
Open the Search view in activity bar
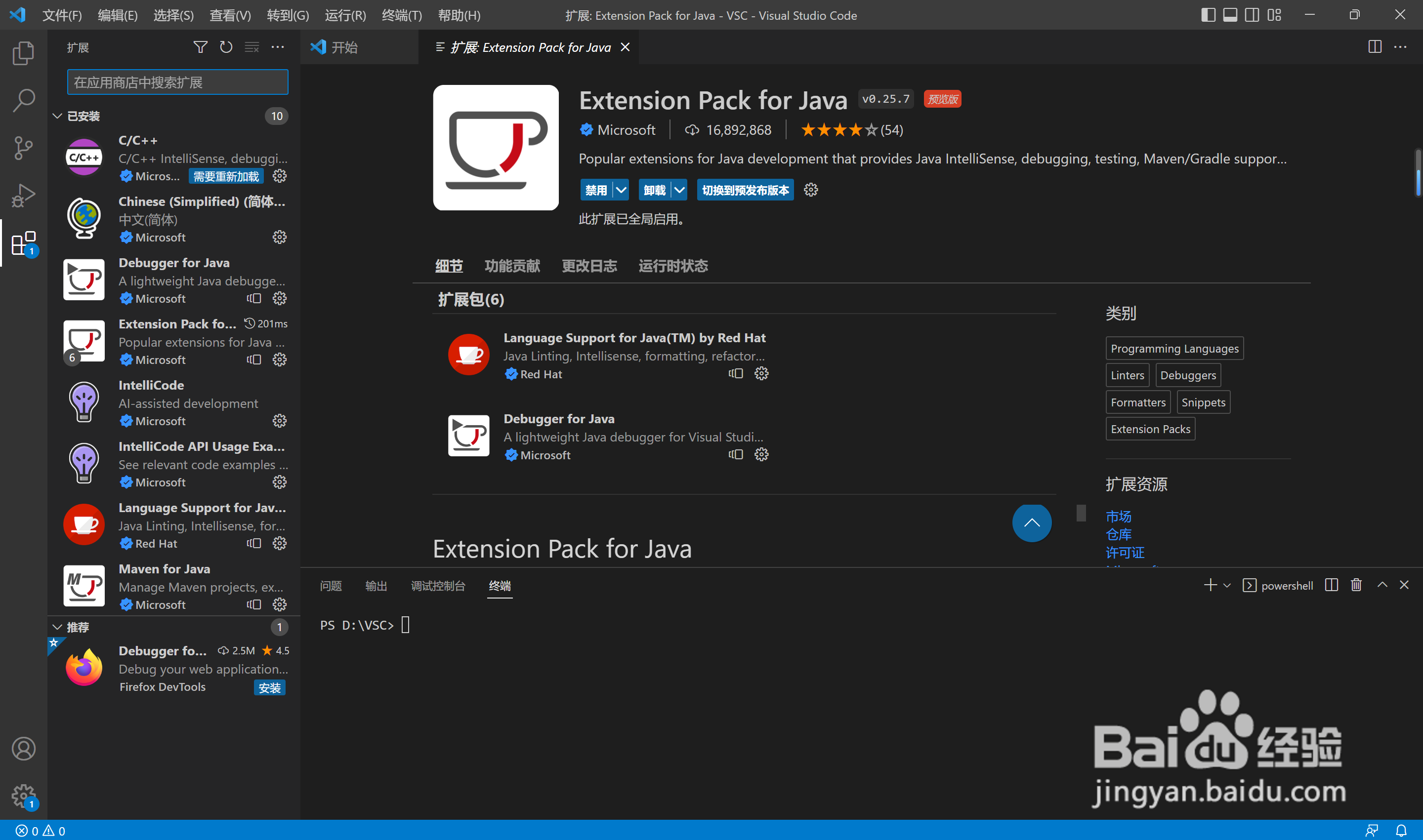(x=23, y=100)
